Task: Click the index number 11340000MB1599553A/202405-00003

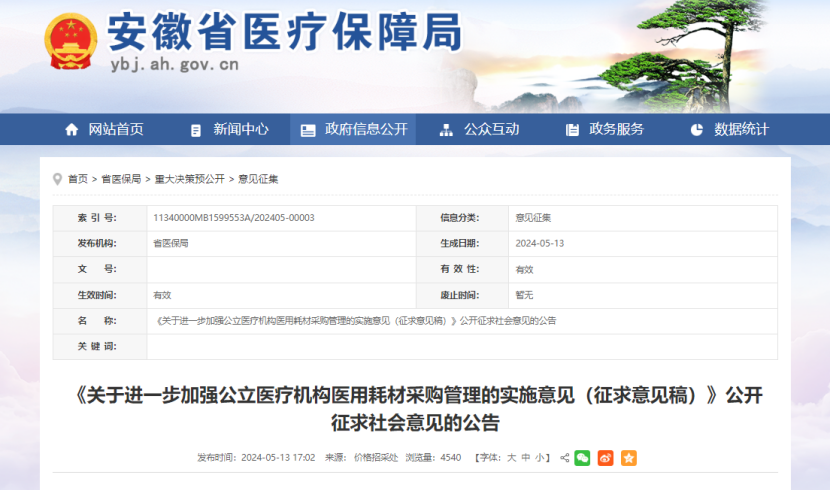Action: coord(233,217)
